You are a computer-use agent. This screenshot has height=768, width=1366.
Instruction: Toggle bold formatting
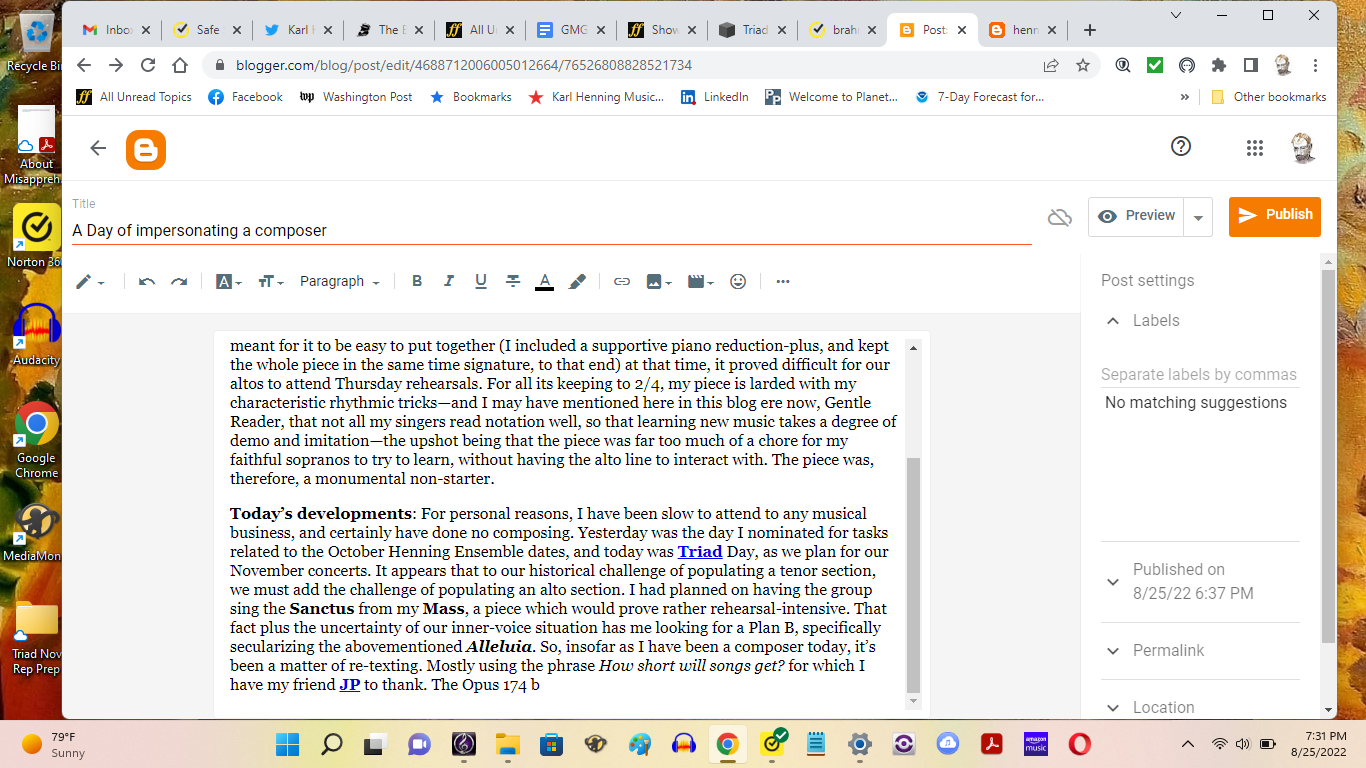[417, 282]
